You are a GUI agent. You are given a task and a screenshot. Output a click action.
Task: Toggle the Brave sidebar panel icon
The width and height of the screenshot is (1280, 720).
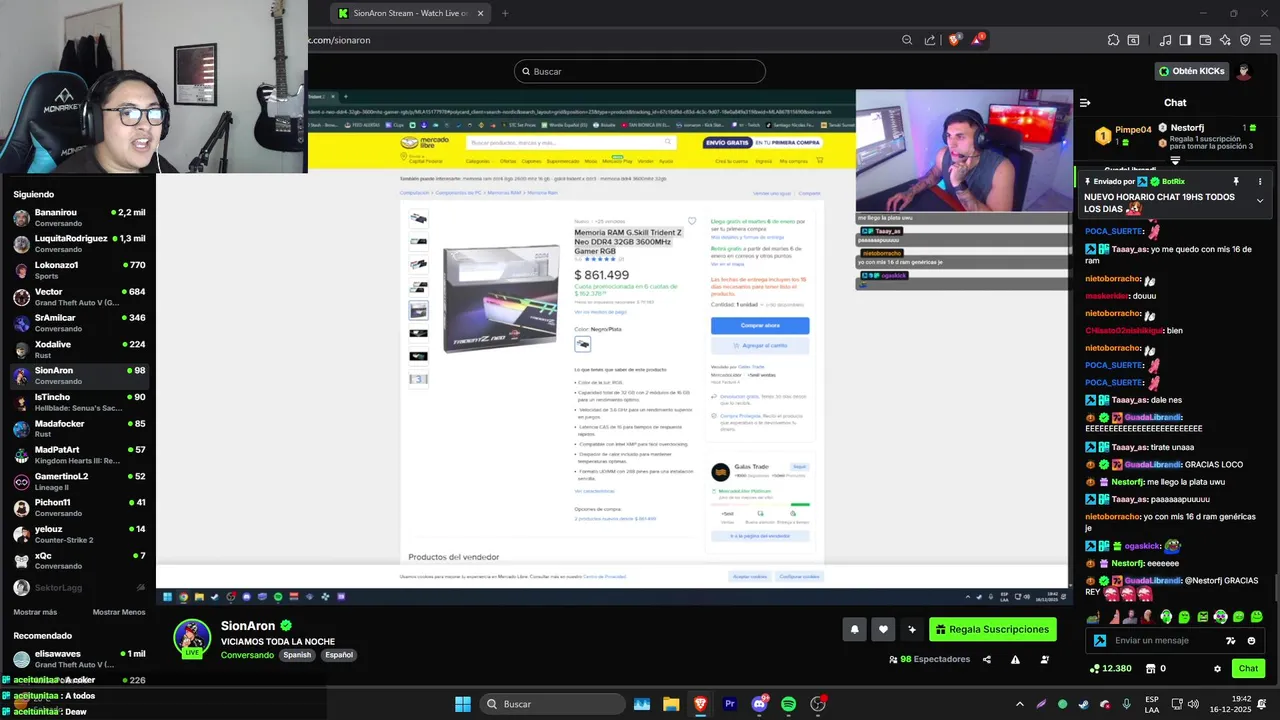(x=1185, y=40)
